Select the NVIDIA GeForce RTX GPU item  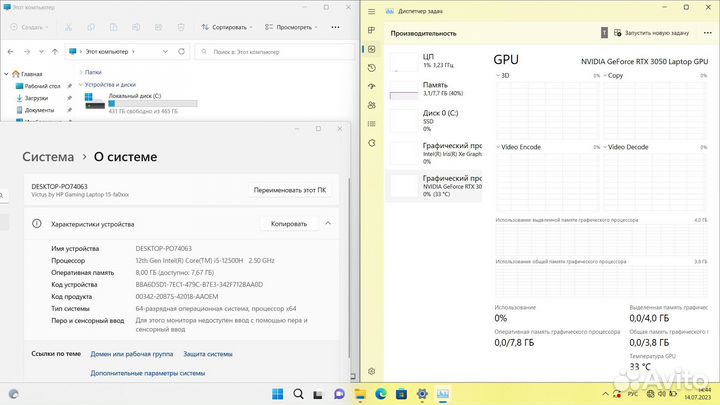click(x=435, y=186)
